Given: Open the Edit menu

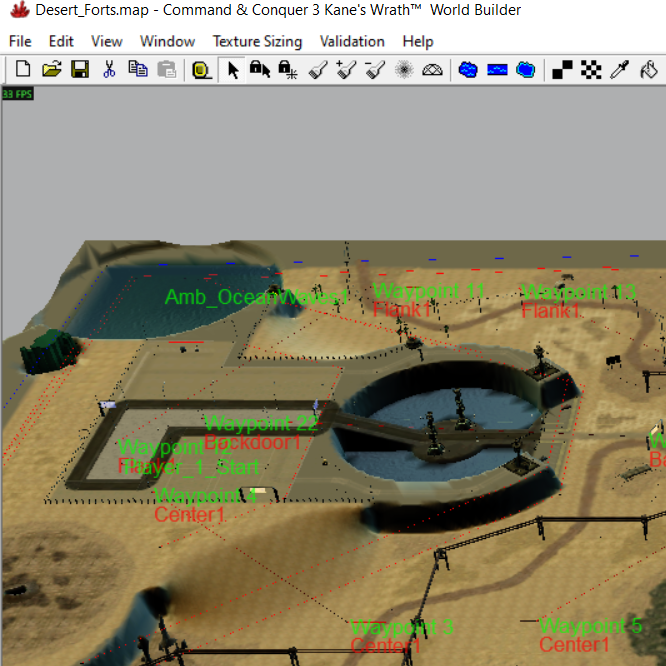Looking at the screenshot, I should point(61,41).
